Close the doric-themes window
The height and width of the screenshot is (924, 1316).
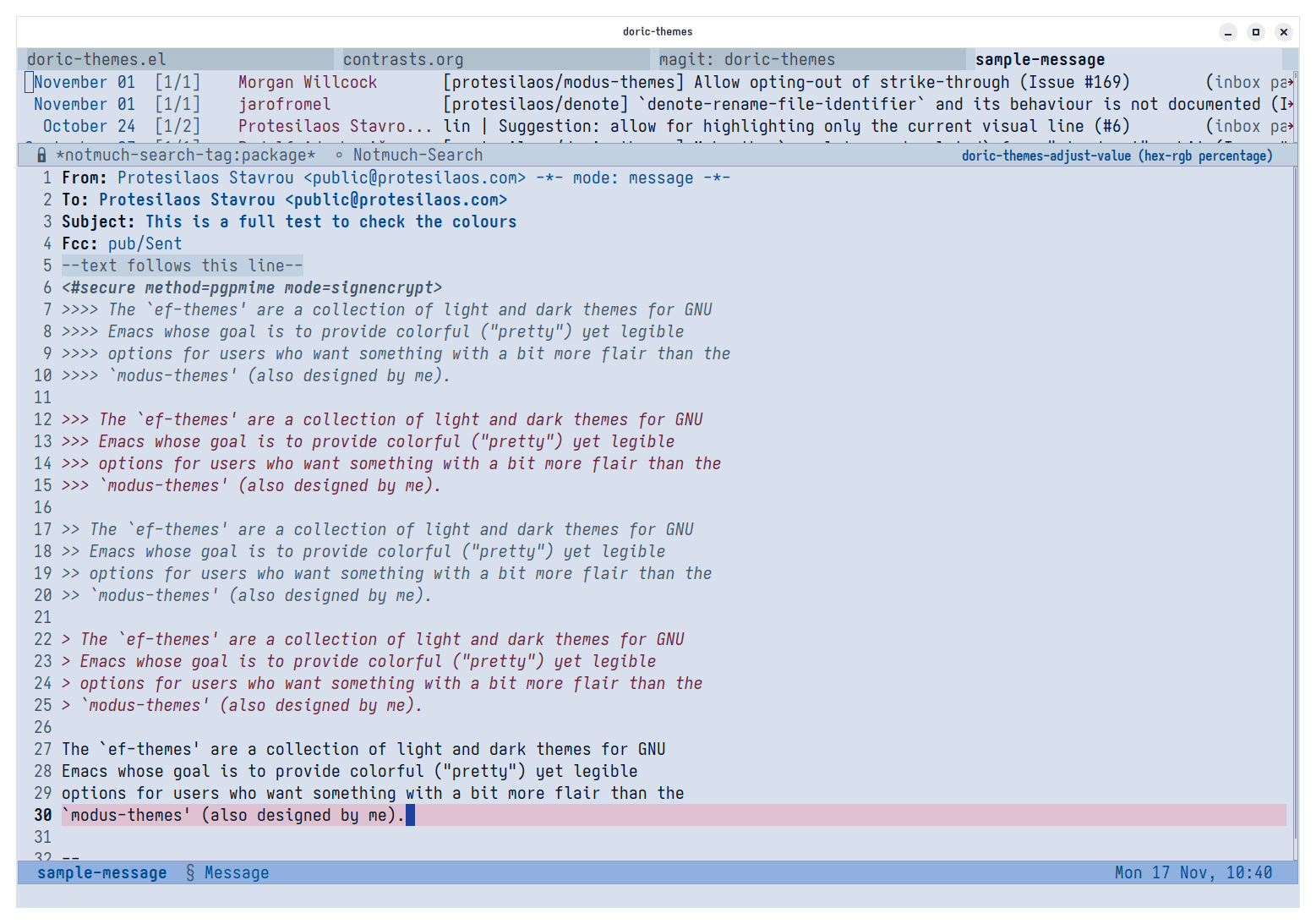[x=1284, y=32]
